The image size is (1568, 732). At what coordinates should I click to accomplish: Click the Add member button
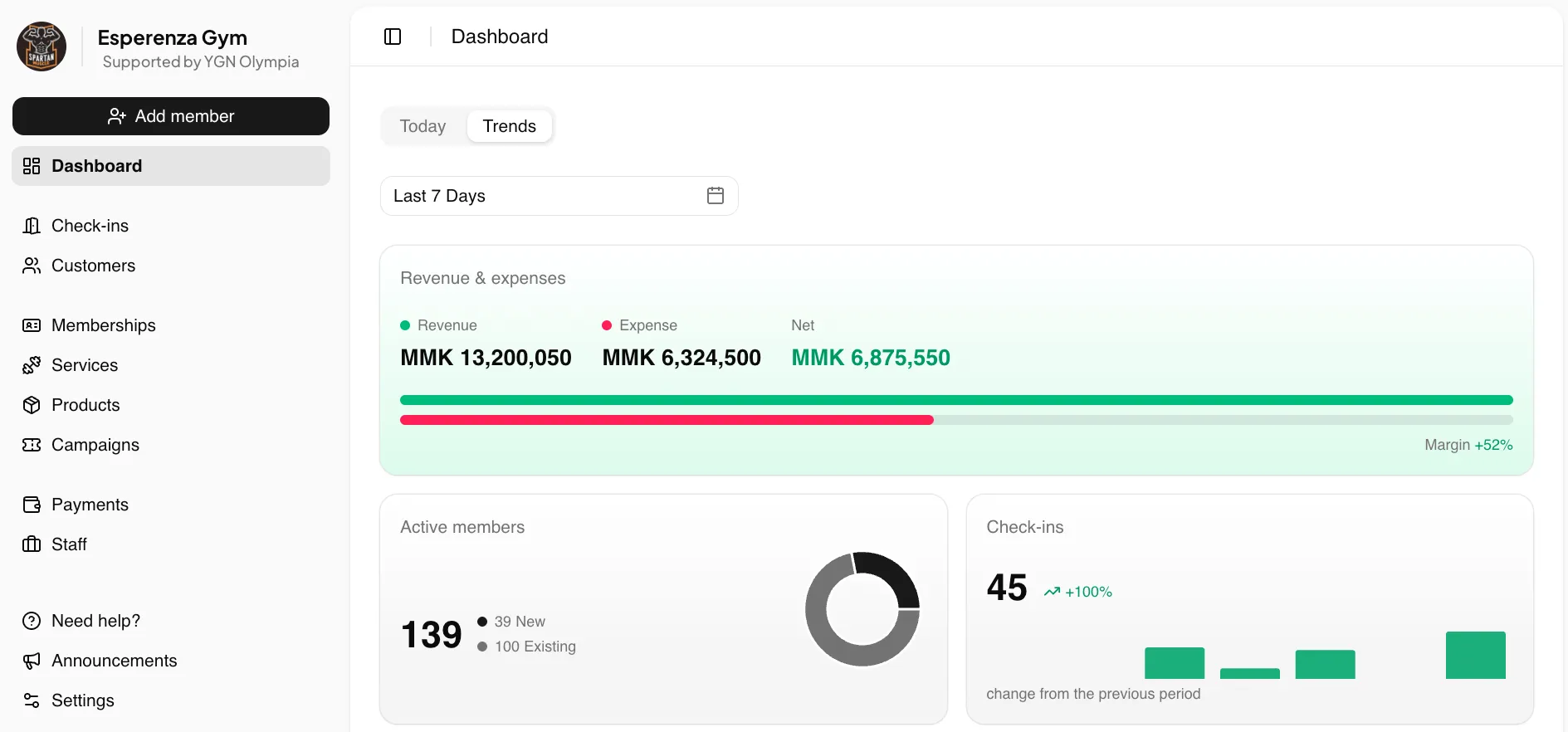[171, 116]
